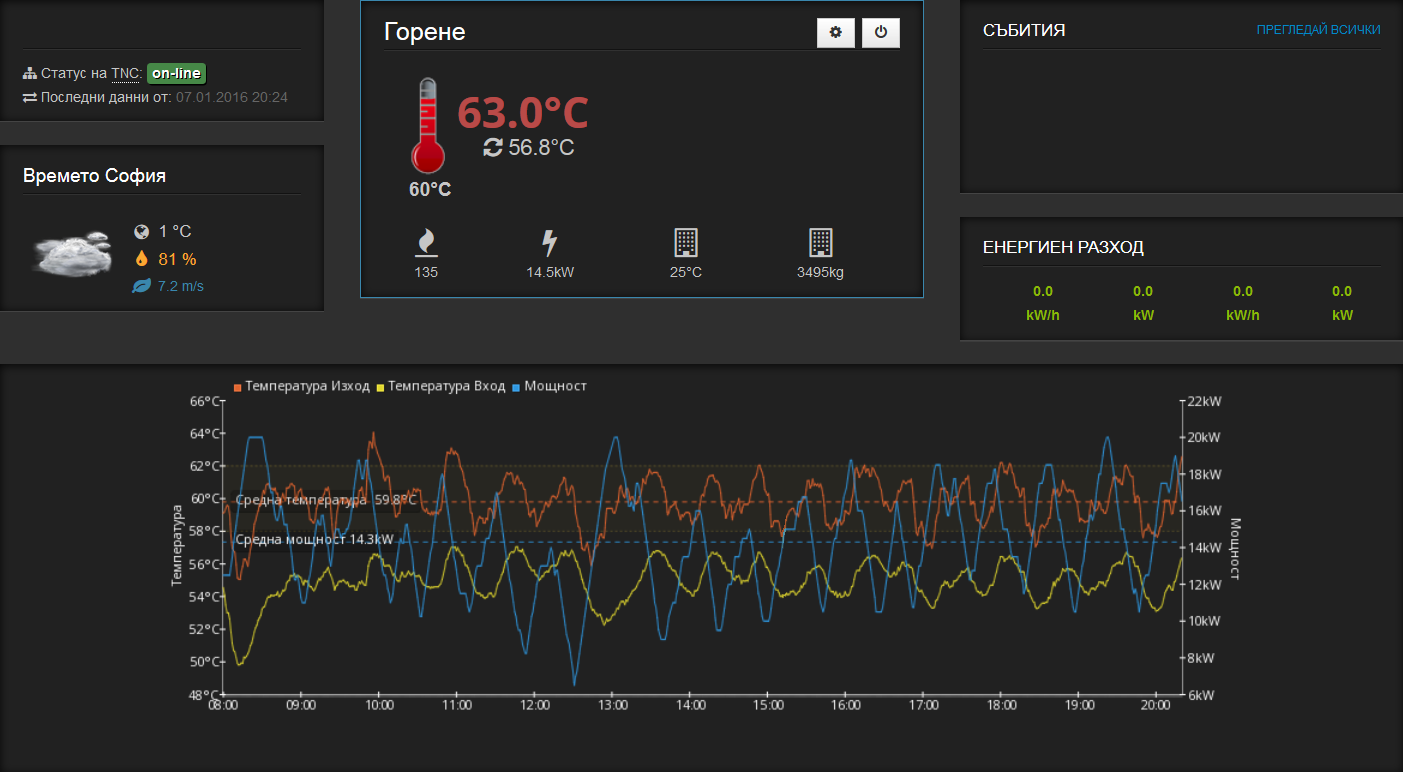Open settings with the gear button
The image size is (1403, 772).
(x=835, y=32)
